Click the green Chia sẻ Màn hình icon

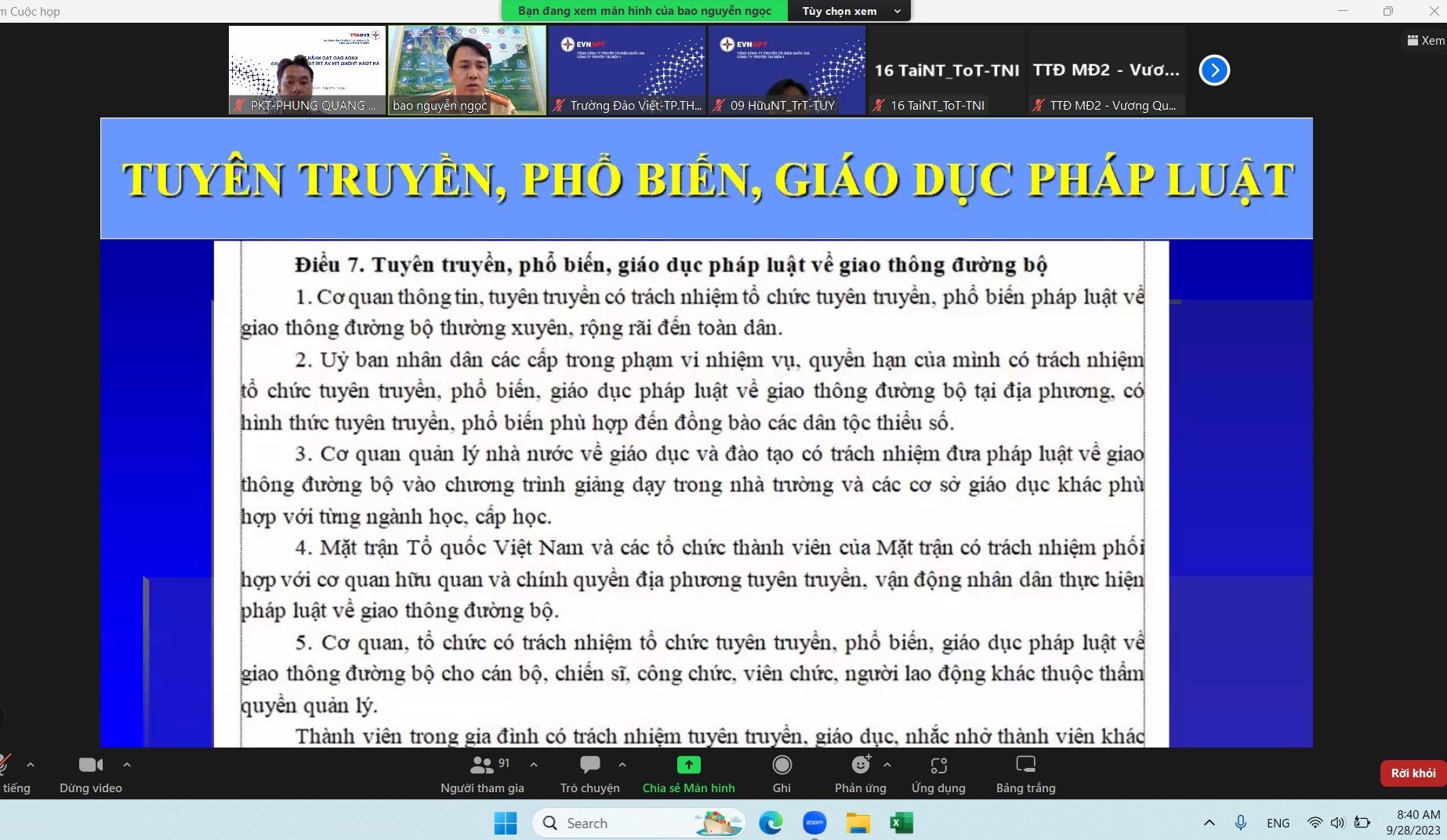pos(688,765)
